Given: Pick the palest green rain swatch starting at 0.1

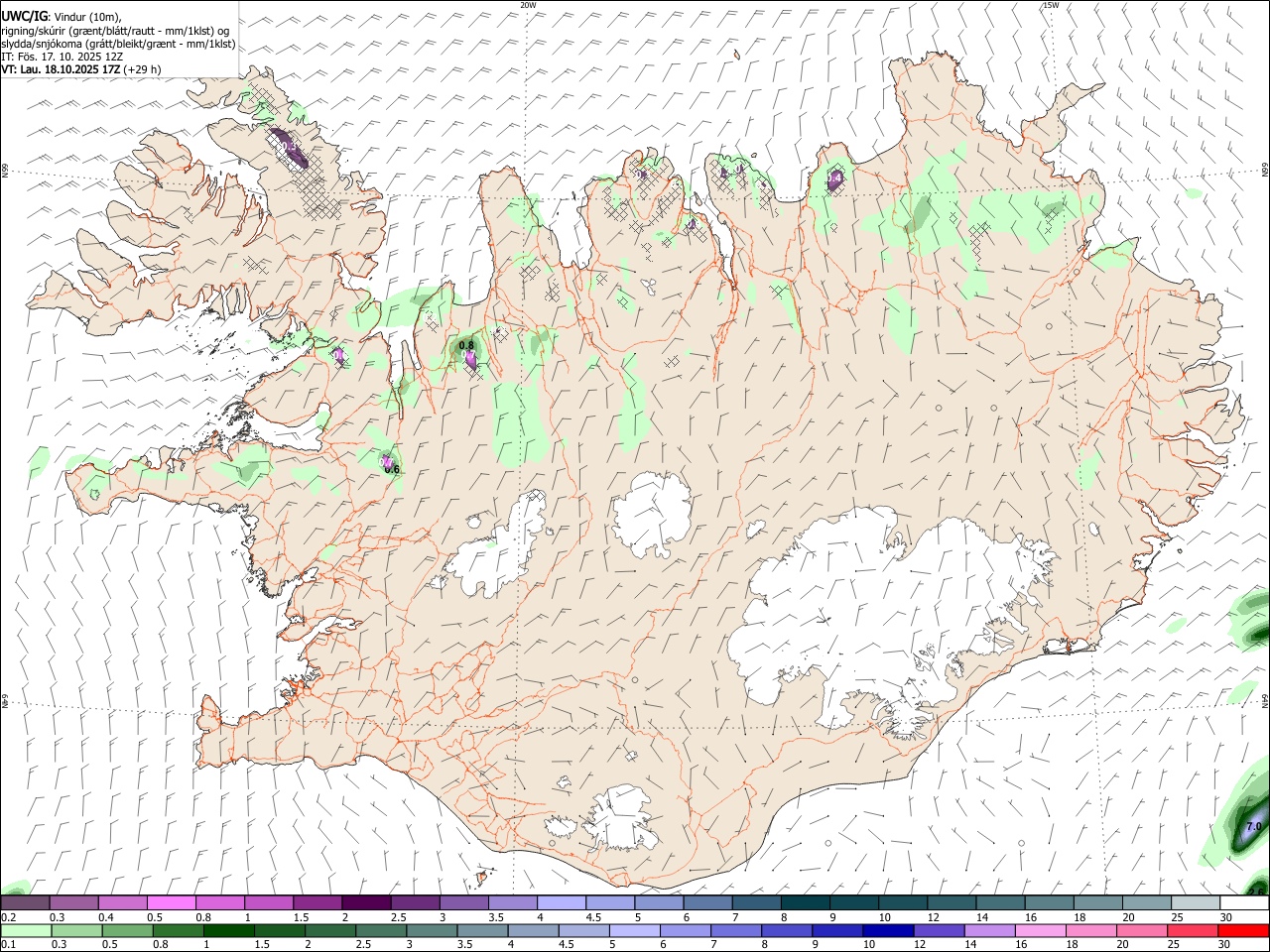Looking at the screenshot, I should pyautogui.click(x=26, y=930).
